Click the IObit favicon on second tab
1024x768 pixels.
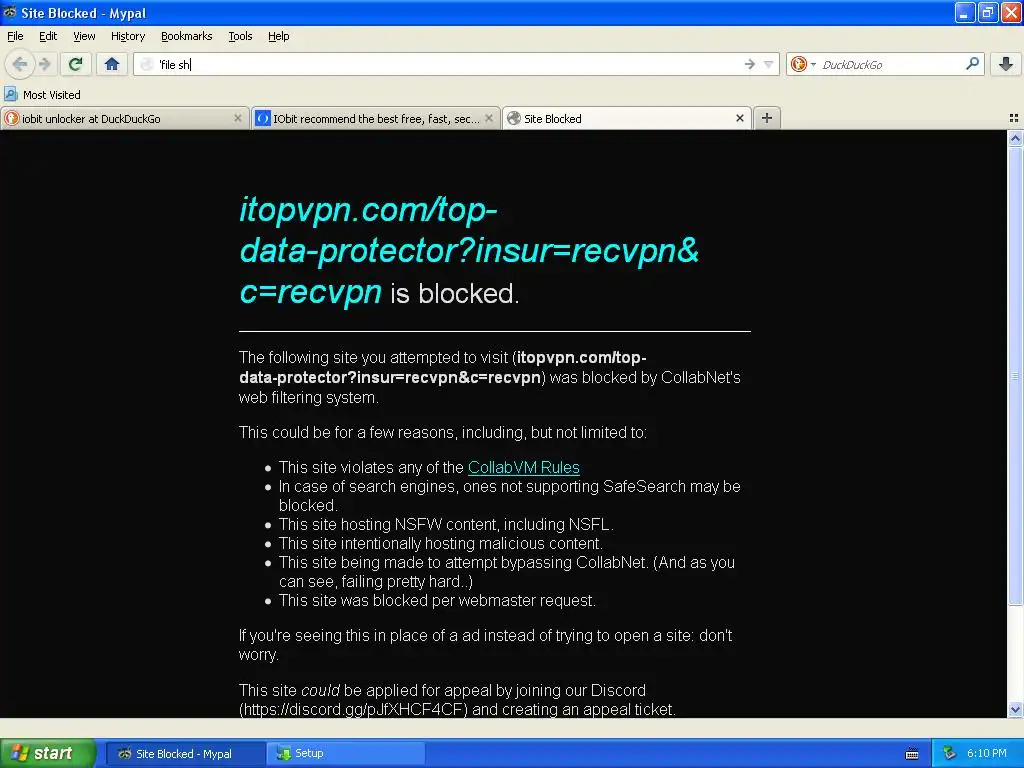click(263, 118)
